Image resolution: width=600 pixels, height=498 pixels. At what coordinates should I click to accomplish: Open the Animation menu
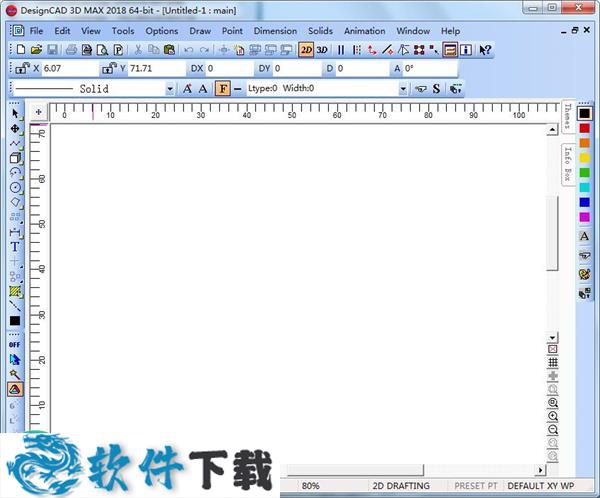(x=364, y=31)
